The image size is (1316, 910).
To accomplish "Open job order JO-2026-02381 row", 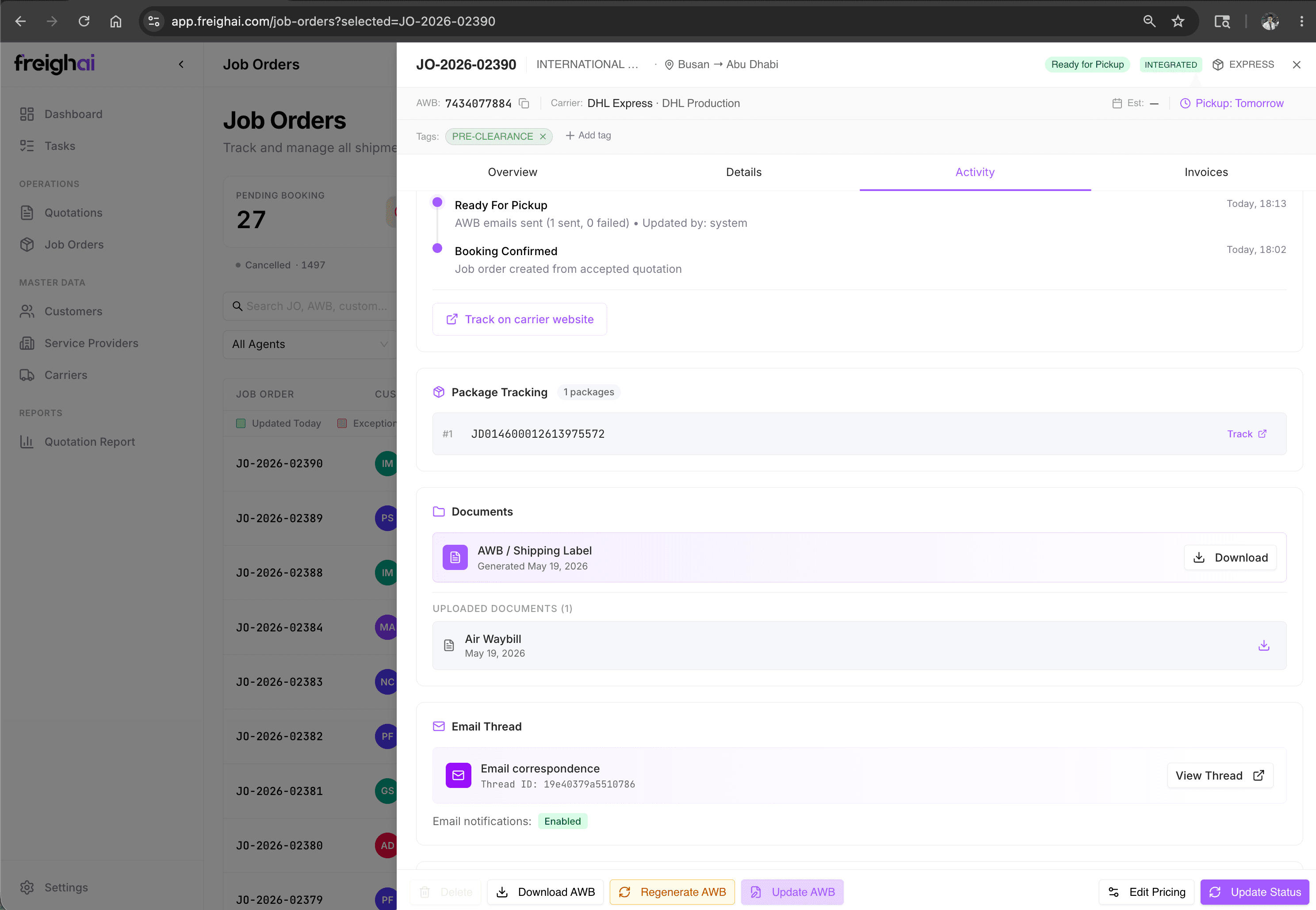I will [310, 791].
